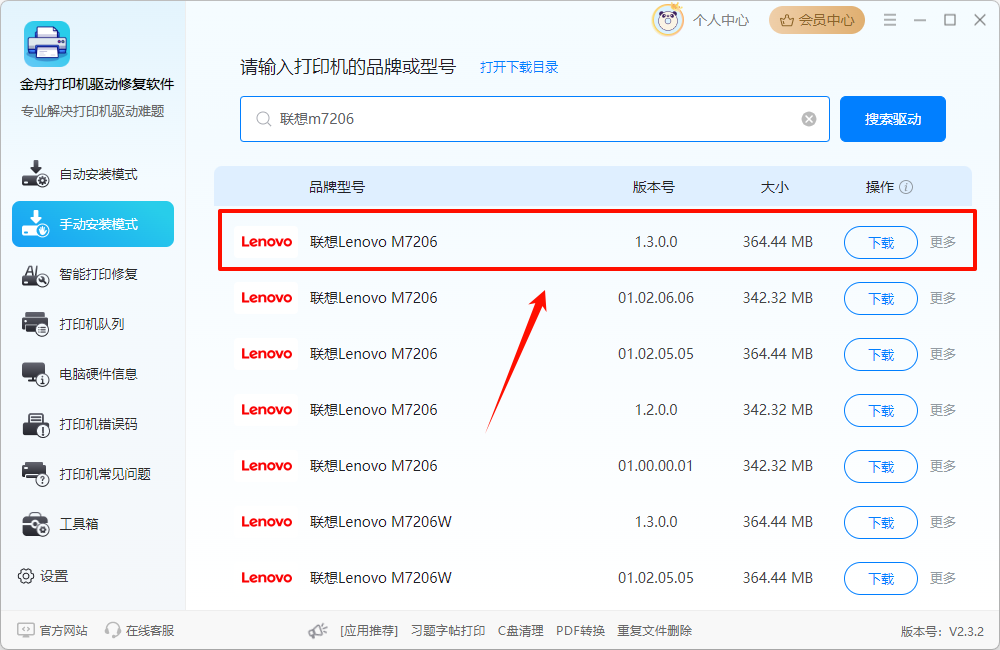This screenshot has height=650, width=1000.
Task: Click the 联想m7206 search input field
Action: coord(500,118)
